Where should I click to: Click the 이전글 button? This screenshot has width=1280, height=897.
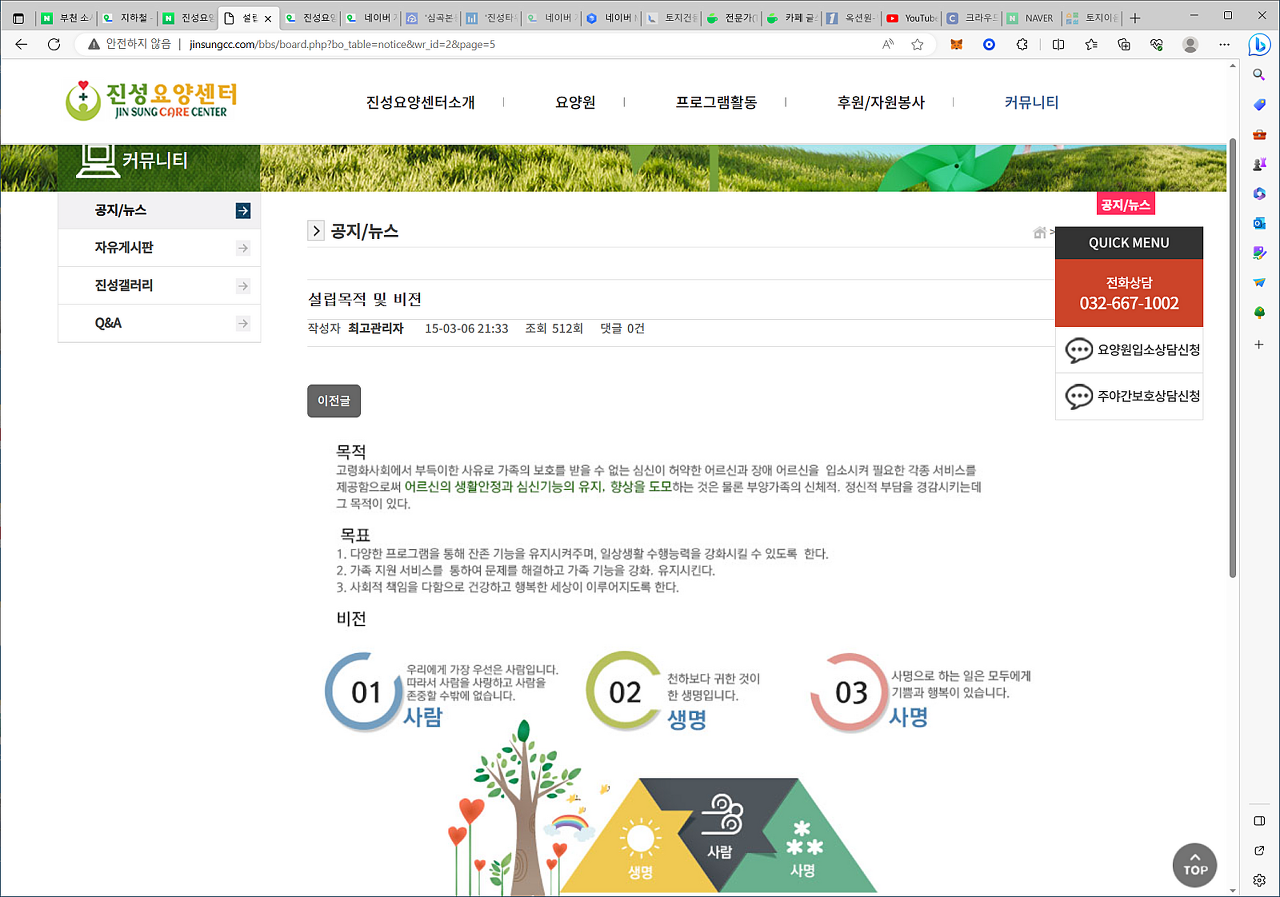coord(334,401)
